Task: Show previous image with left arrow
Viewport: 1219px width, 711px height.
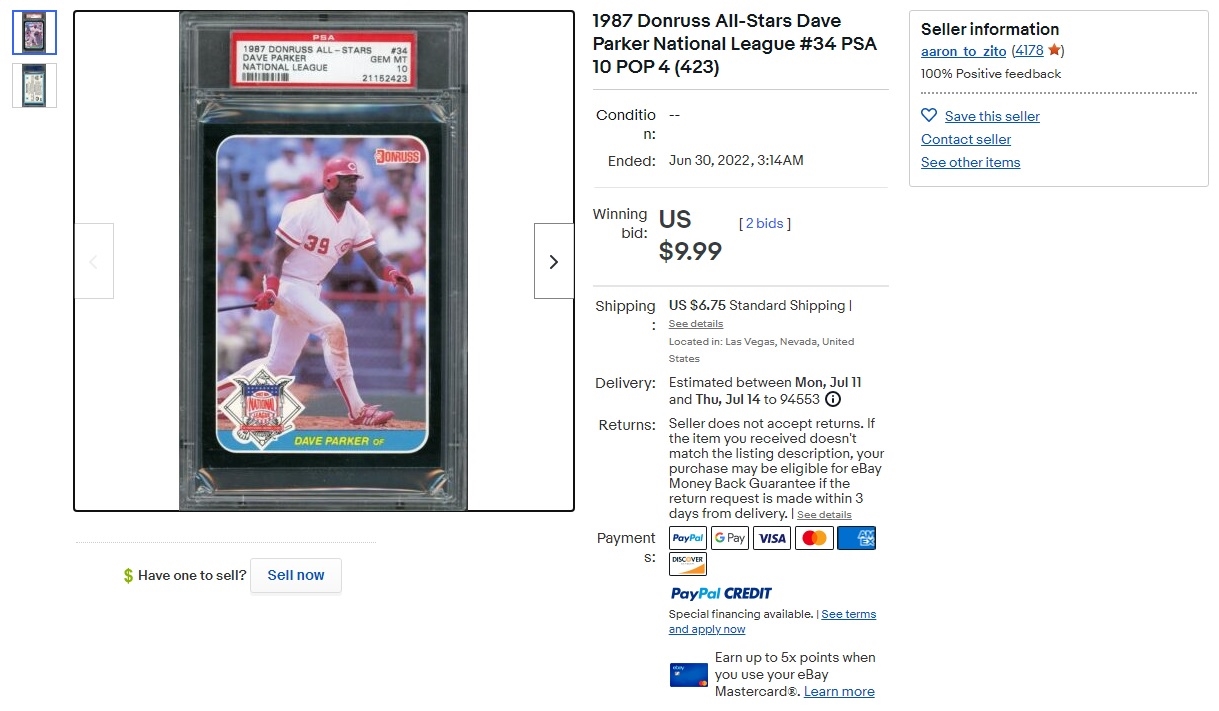Action: click(x=94, y=261)
